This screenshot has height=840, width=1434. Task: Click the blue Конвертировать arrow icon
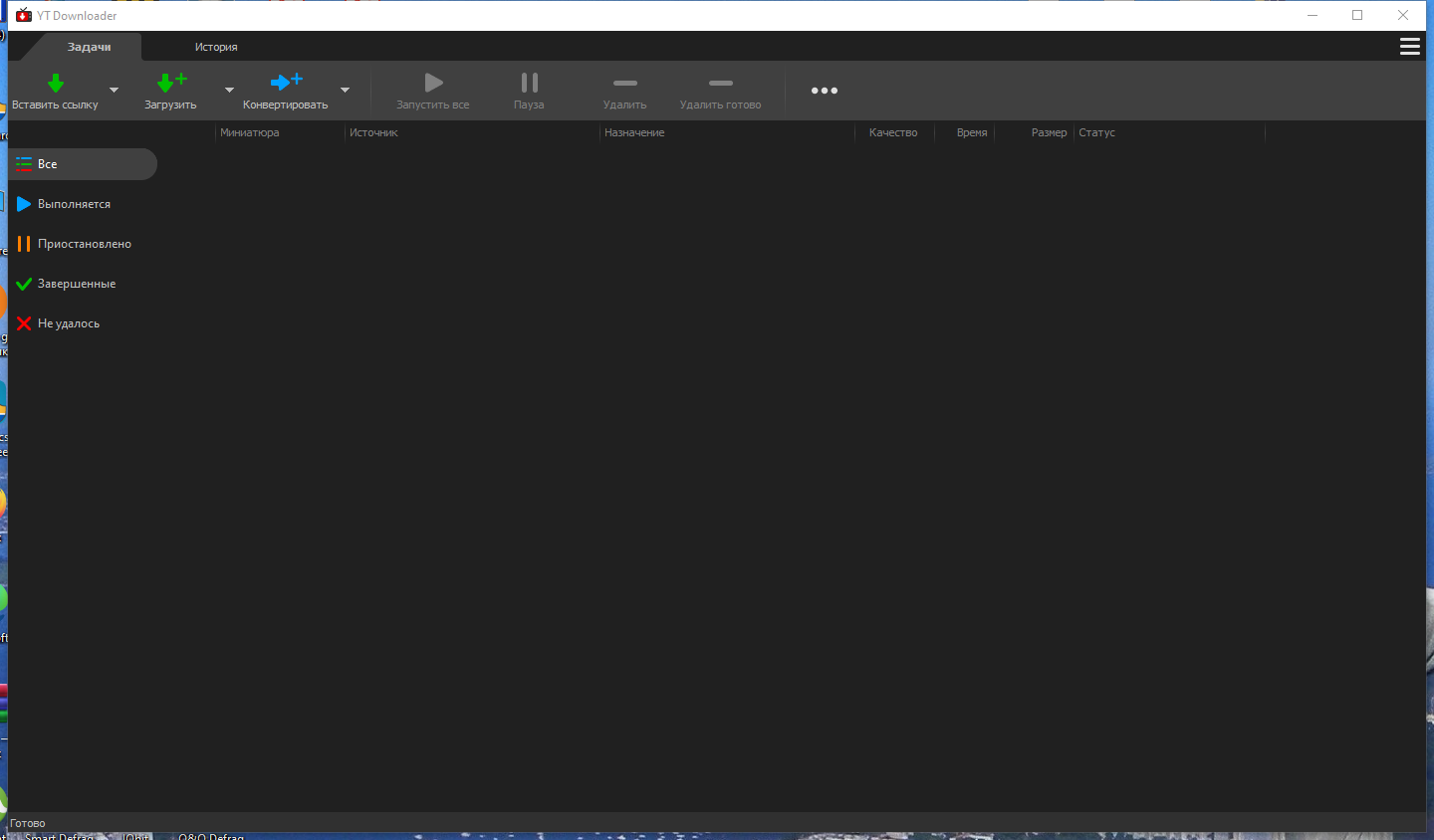click(x=286, y=82)
